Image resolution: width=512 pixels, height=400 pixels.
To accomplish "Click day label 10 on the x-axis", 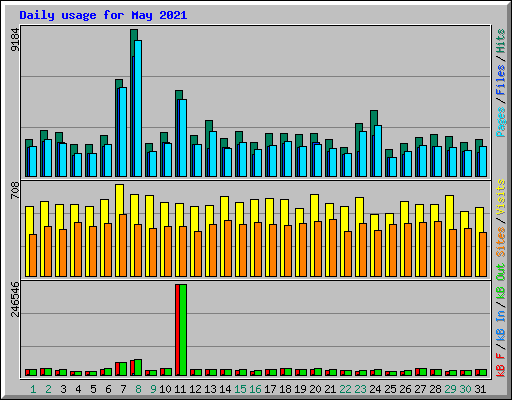I will [165, 389].
